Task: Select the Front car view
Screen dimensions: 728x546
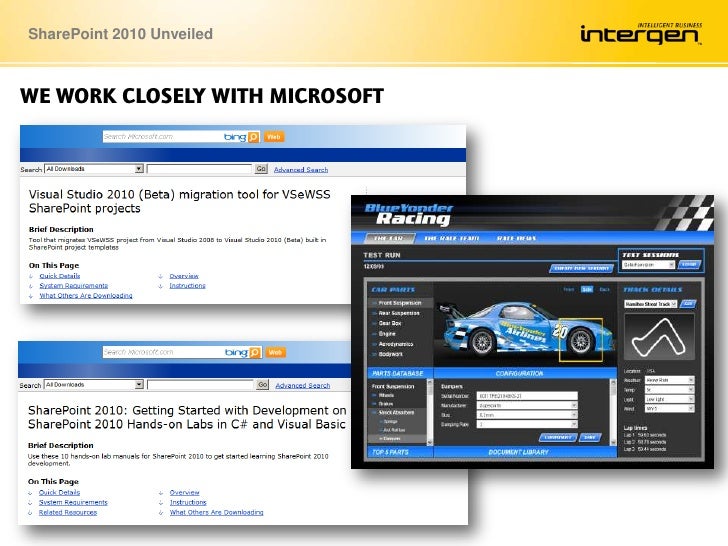Action: [x=569, y=289]
